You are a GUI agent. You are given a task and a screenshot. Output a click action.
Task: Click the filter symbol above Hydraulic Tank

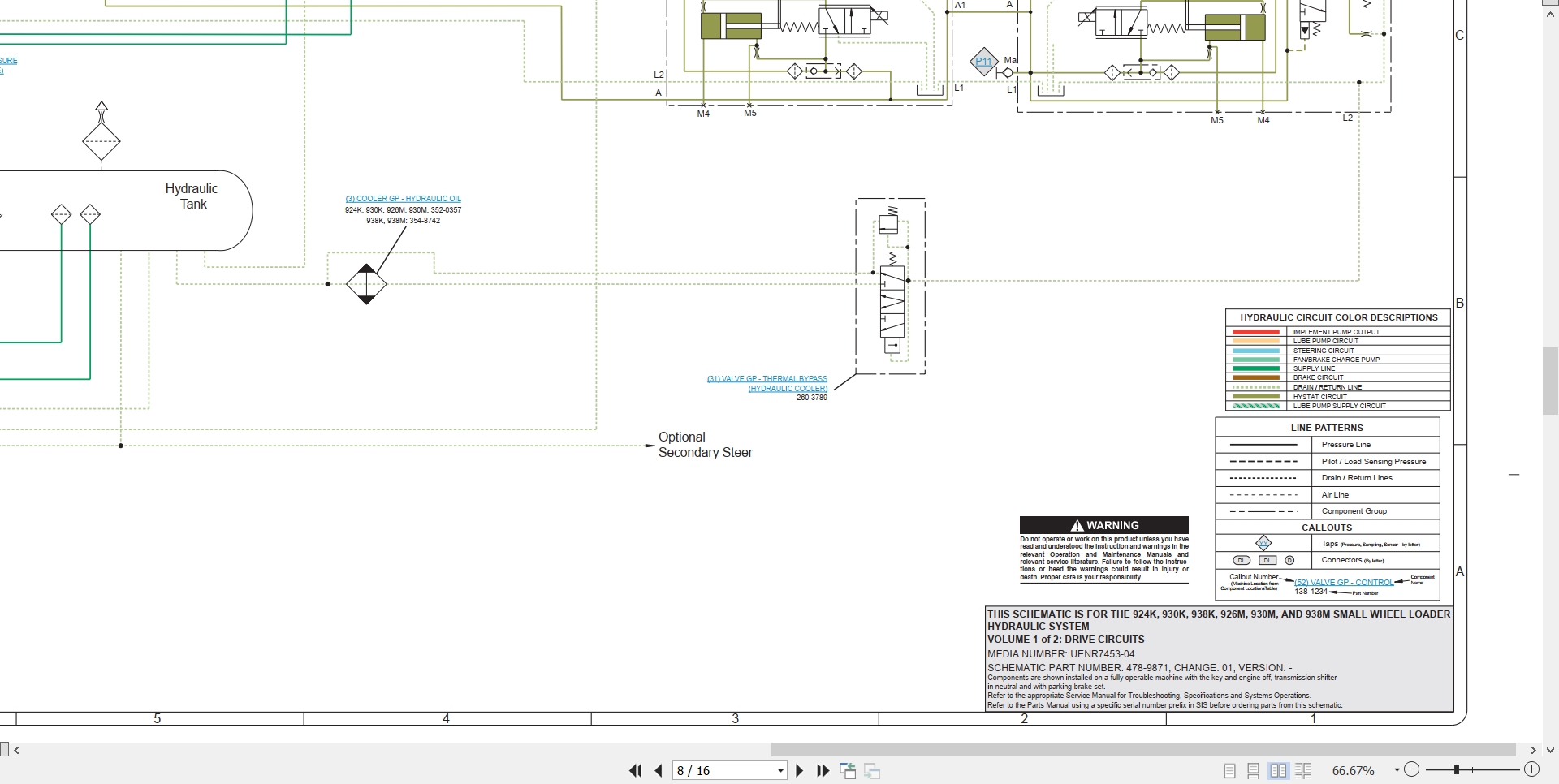pyautogui.click(x=101, y=141)
